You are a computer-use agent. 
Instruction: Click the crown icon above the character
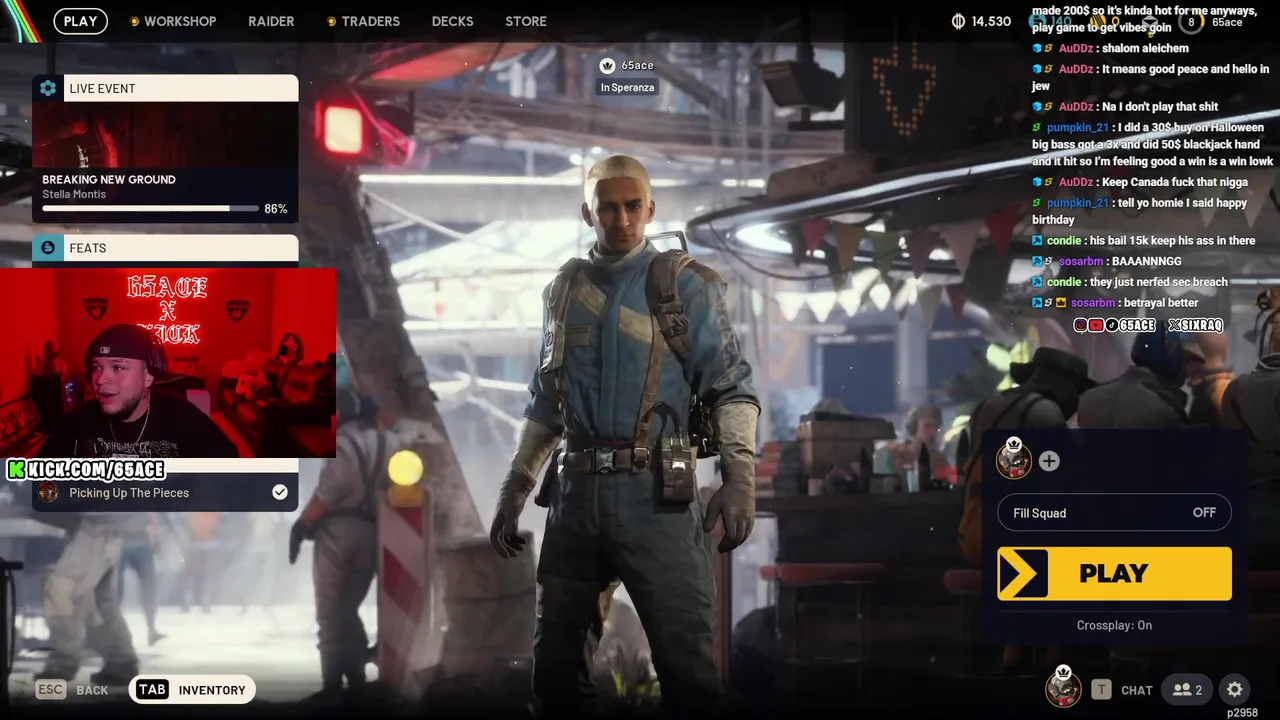click(607, 66)
